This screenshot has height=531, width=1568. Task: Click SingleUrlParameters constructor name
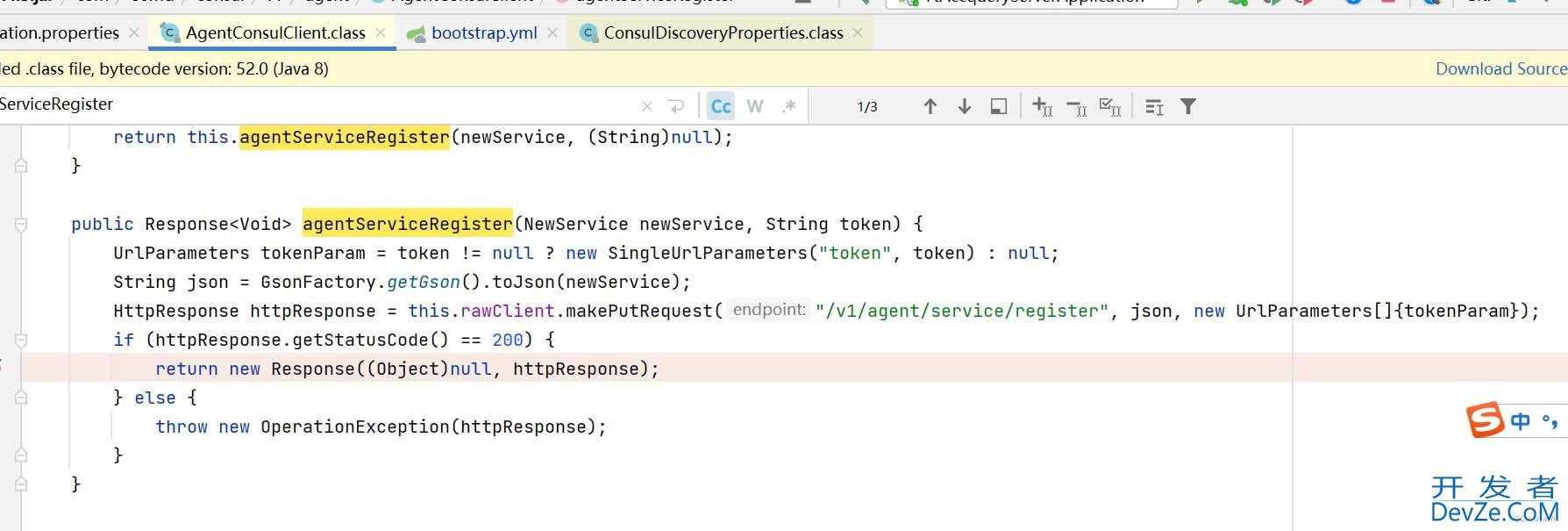708,253
